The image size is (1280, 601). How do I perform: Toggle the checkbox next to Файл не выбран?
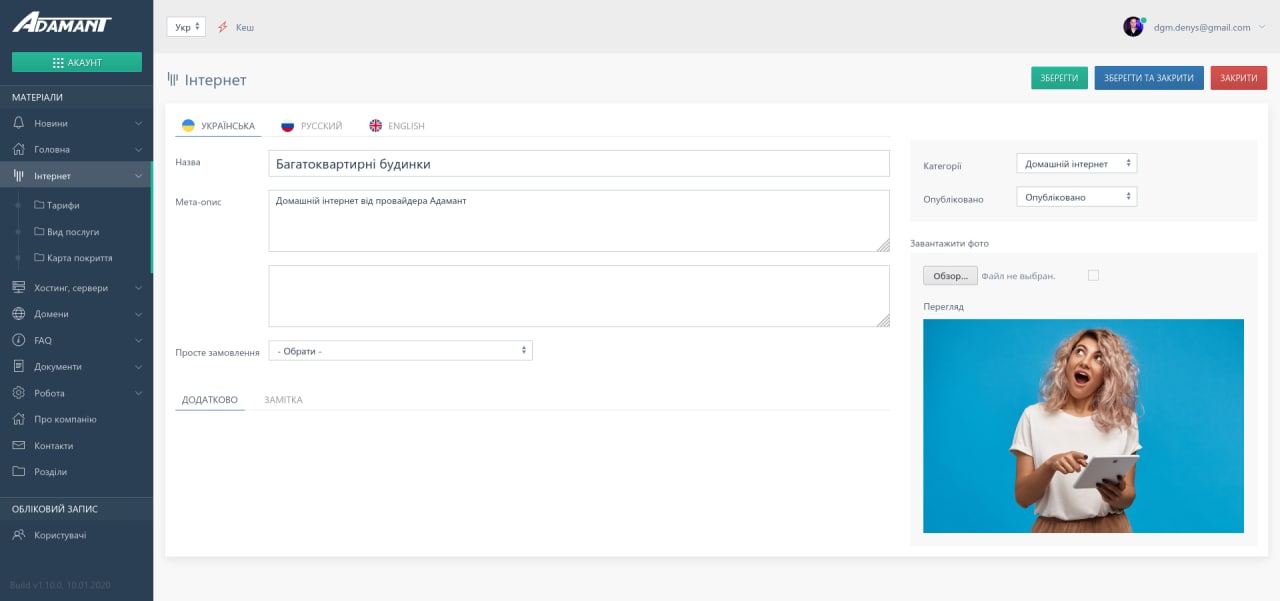pos(1093,275)
